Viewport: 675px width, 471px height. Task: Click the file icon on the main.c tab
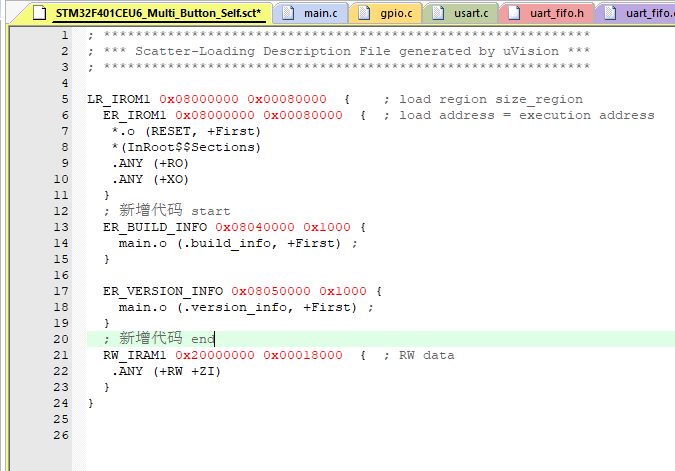click(x=288, y=13)
